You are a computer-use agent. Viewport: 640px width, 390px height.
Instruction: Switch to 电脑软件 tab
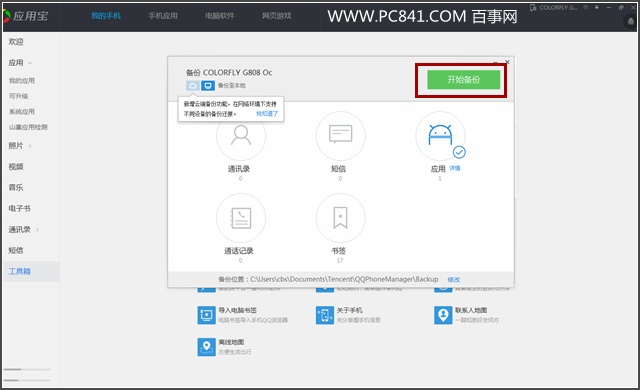tap(220, 16)
